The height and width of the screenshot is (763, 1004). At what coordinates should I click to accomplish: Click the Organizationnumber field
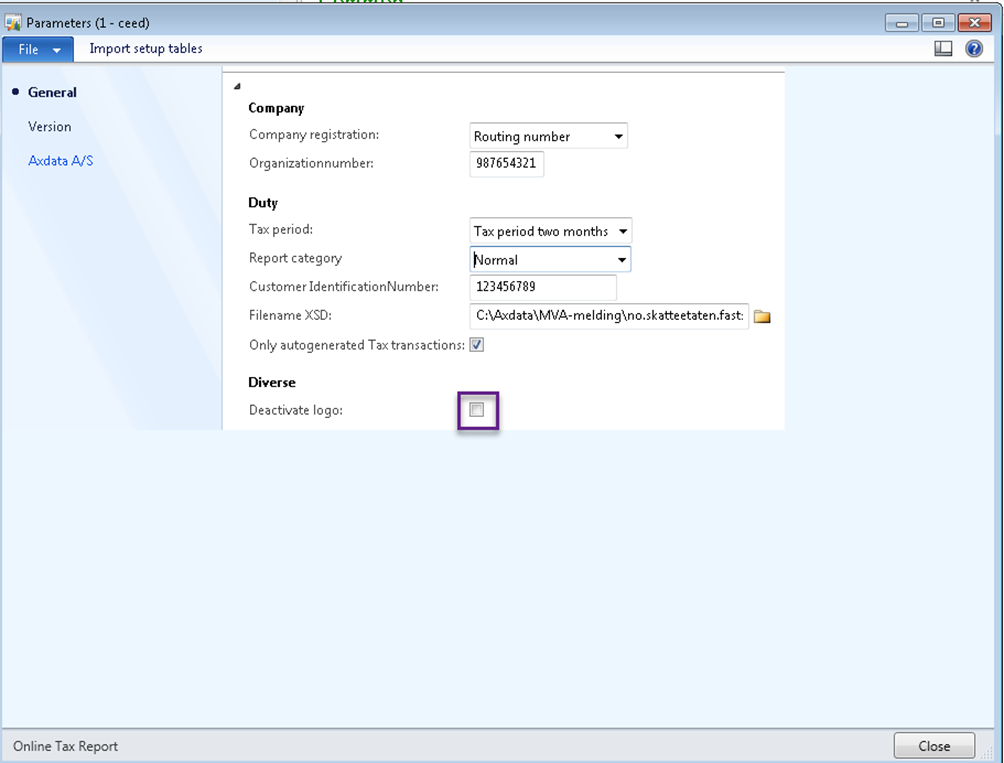(x=506, y=164)
